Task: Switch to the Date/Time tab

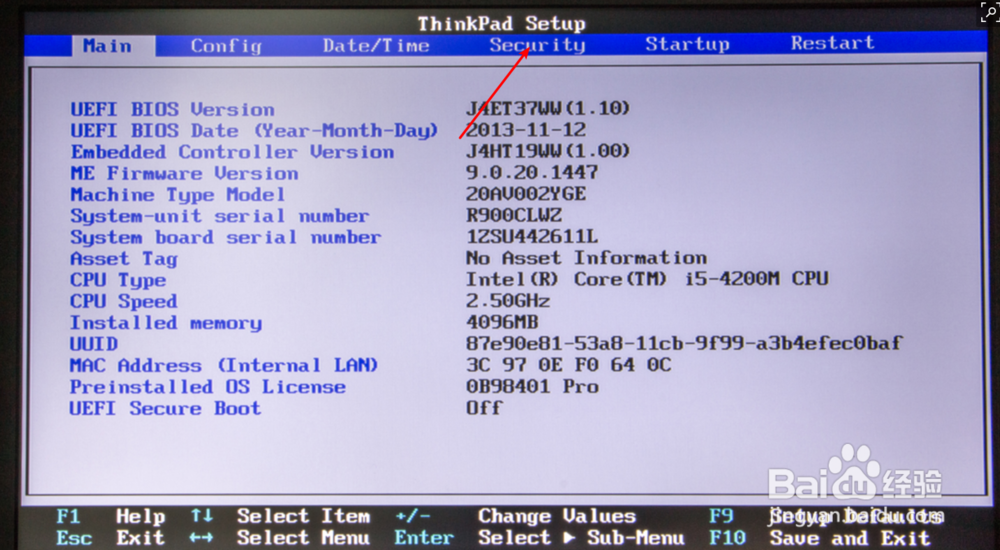Action: click(376, 45)
